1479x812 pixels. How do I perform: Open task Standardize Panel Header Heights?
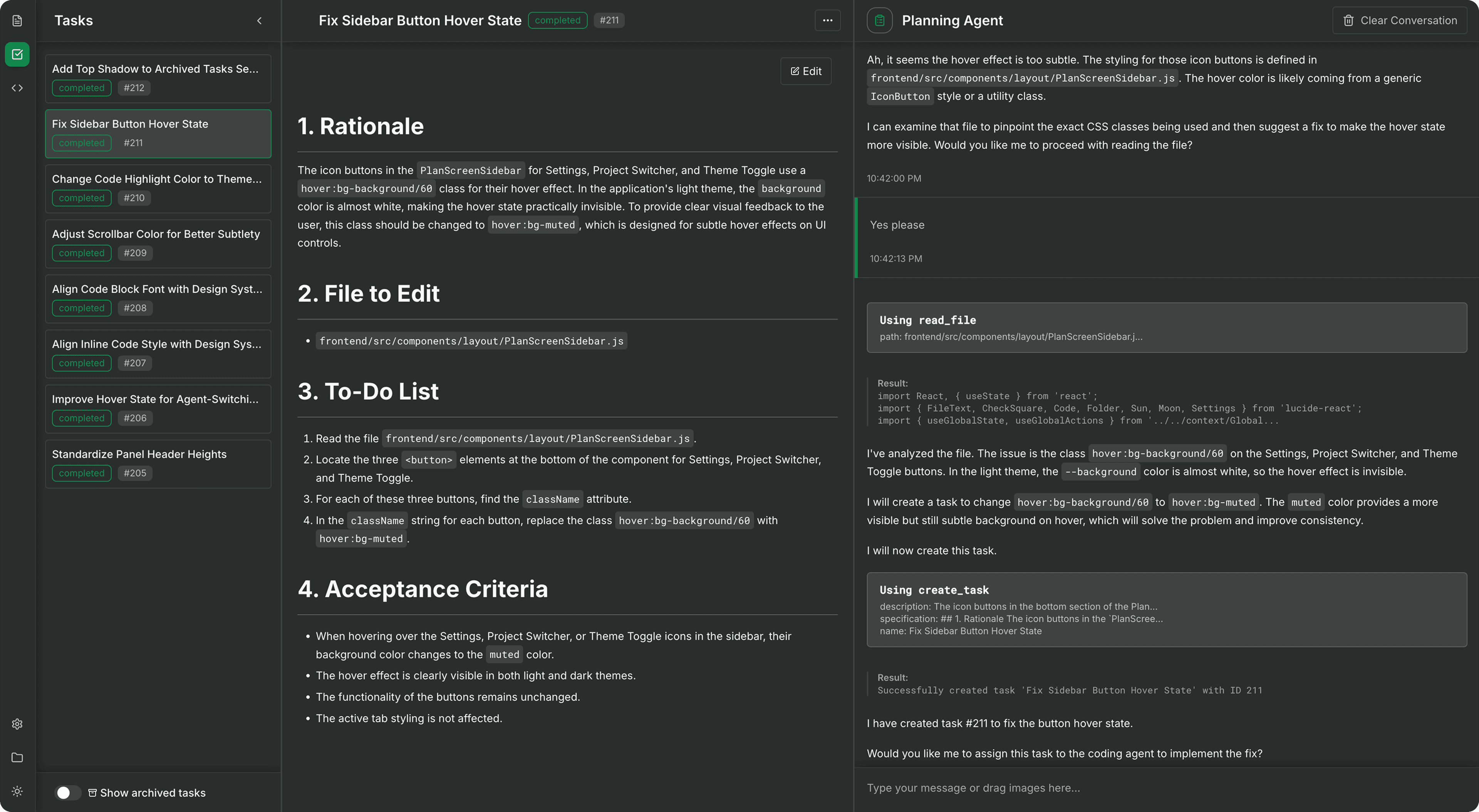point(158,464)
